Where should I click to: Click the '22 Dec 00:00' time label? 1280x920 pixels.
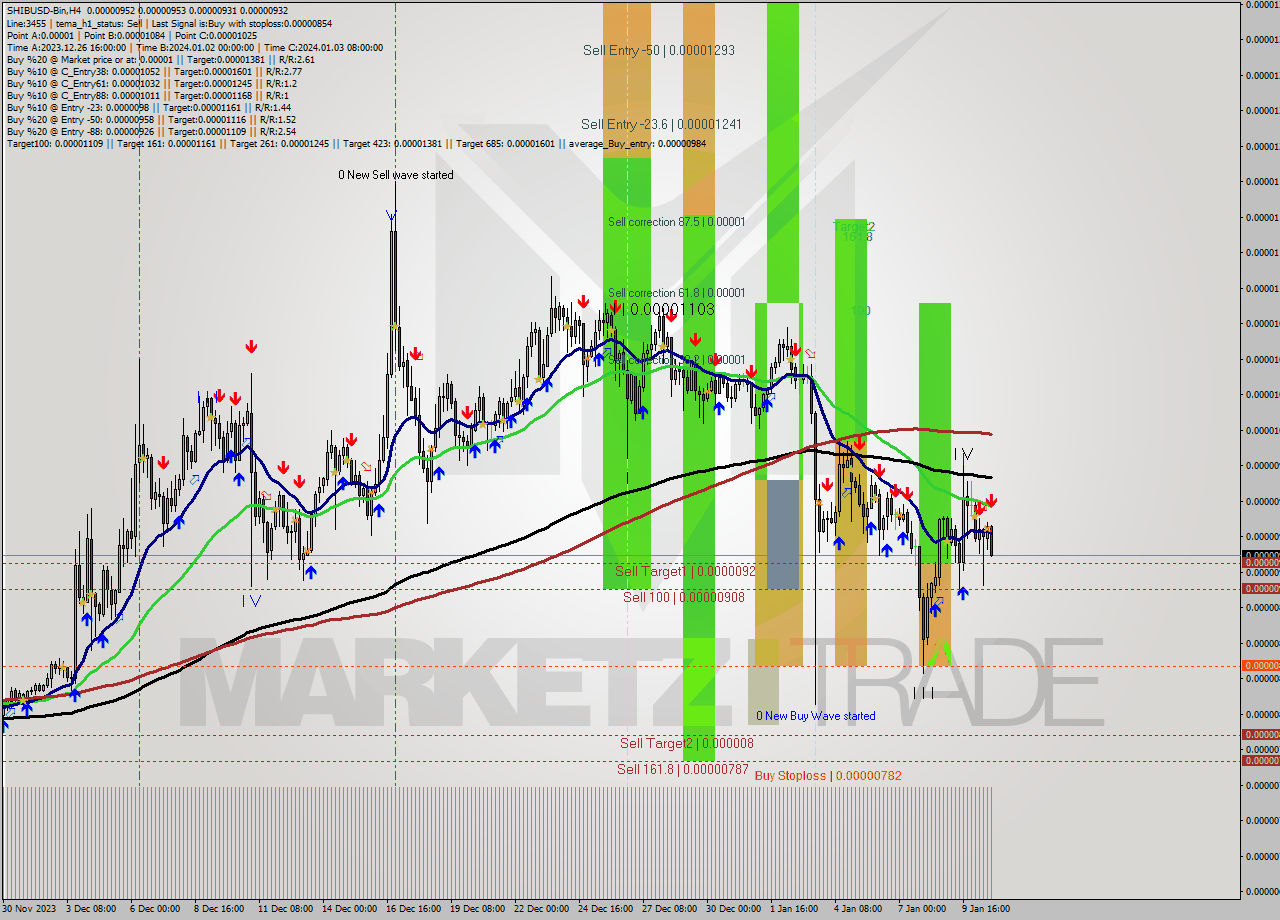(x=541, y=909)
